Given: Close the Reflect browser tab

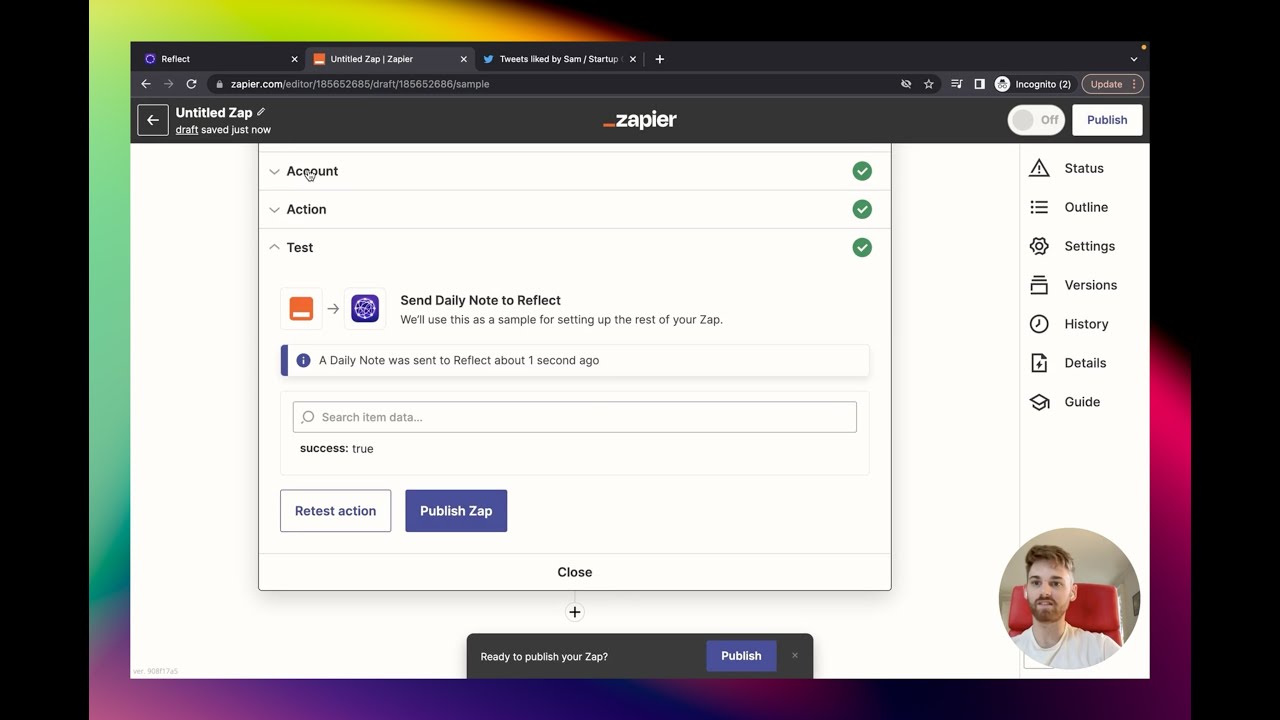Looking at the screenshot, I should tap(294, 59).
